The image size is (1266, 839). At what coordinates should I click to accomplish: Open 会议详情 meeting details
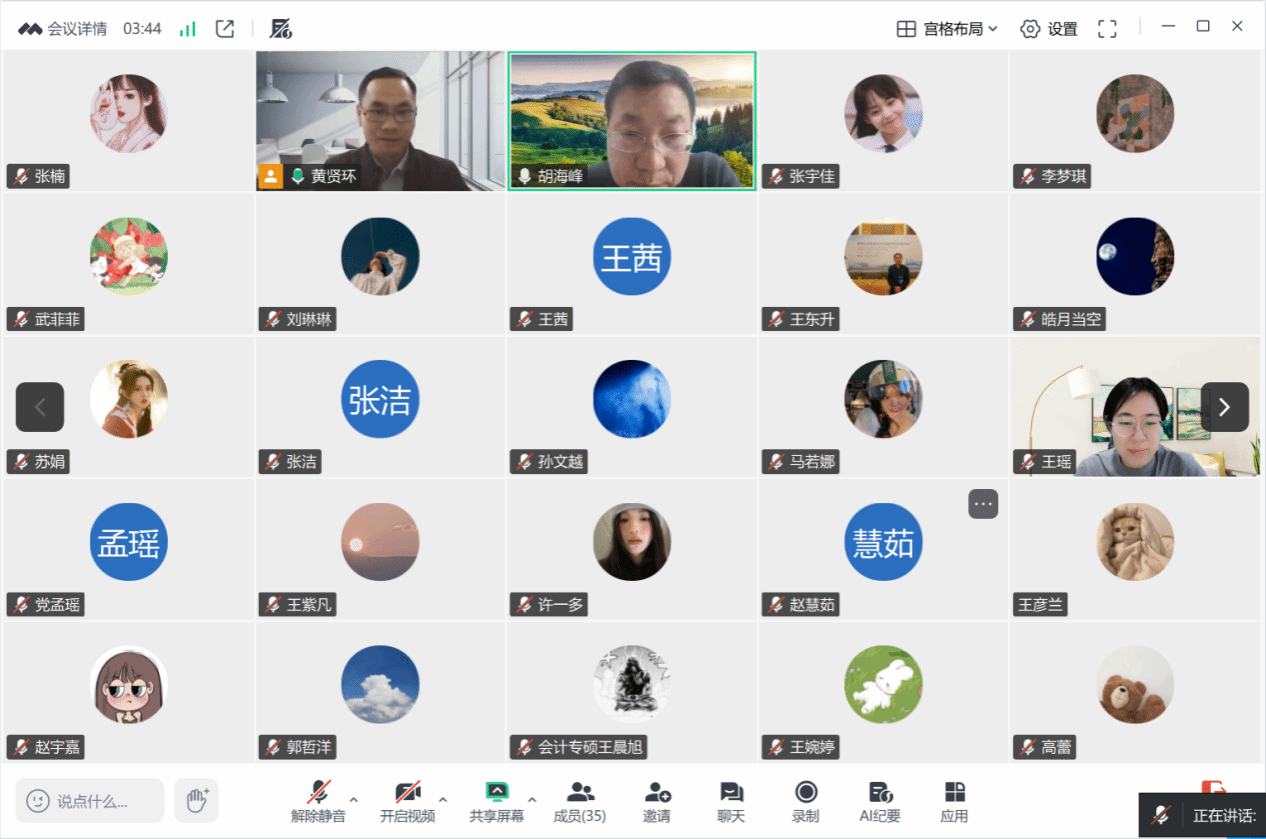(x=62, y=29)
